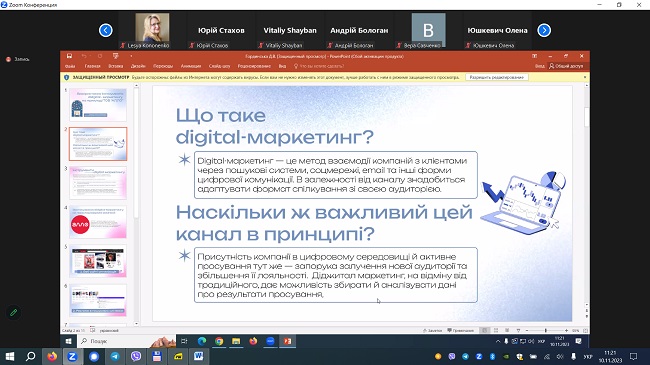Click the slide panel scroll-up arrow
Screen dimensions: 650x365
[136, 86]
